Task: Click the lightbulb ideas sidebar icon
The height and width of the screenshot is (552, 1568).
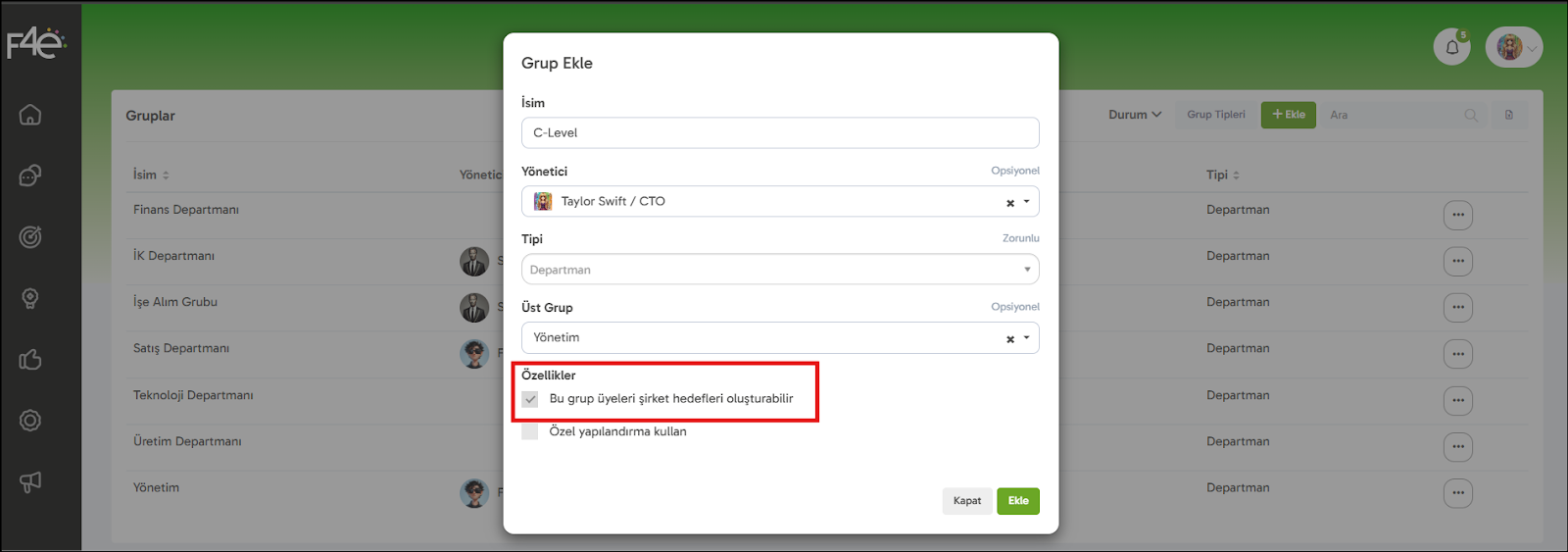Action: 30,299
